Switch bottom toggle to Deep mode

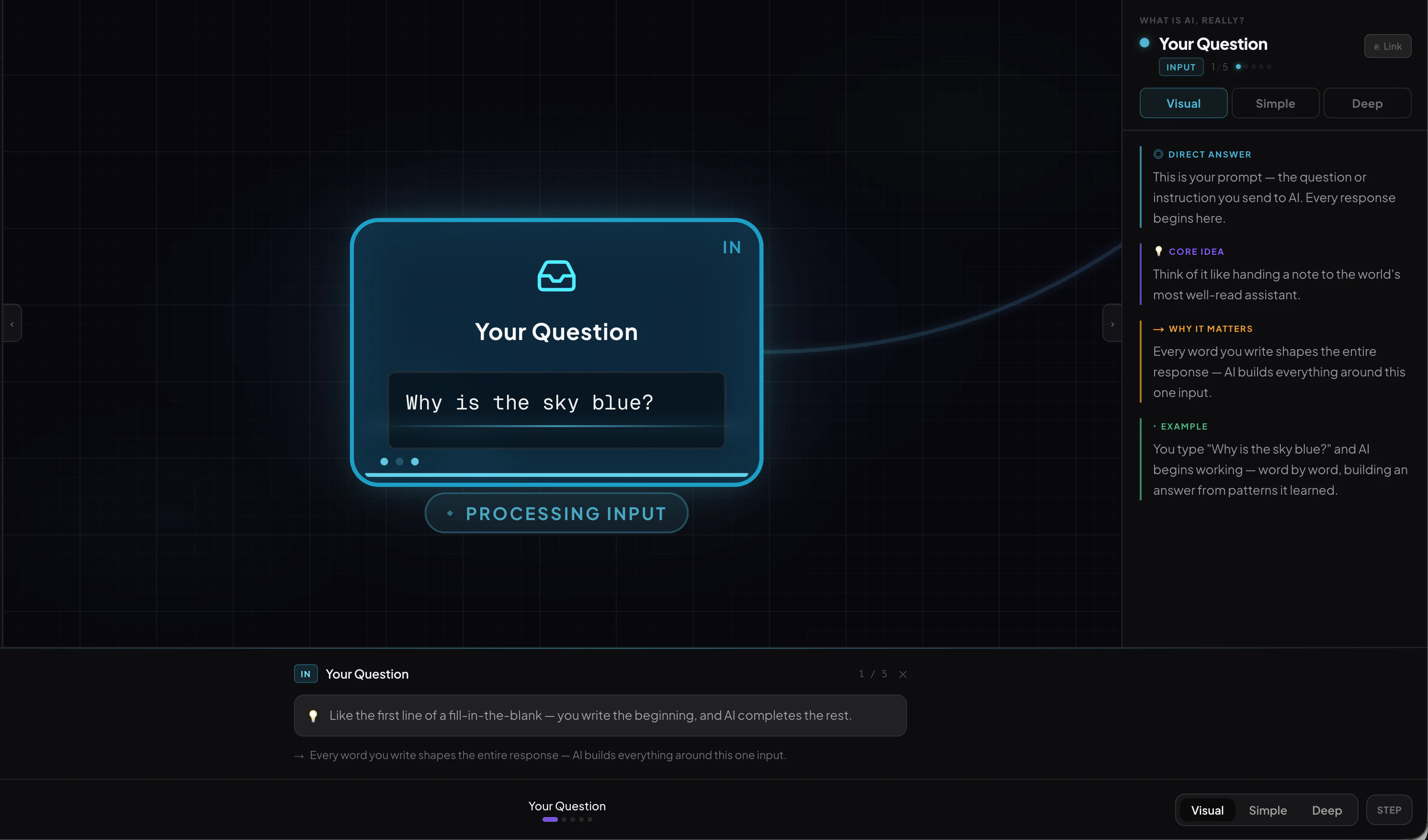pos(1326,810)
